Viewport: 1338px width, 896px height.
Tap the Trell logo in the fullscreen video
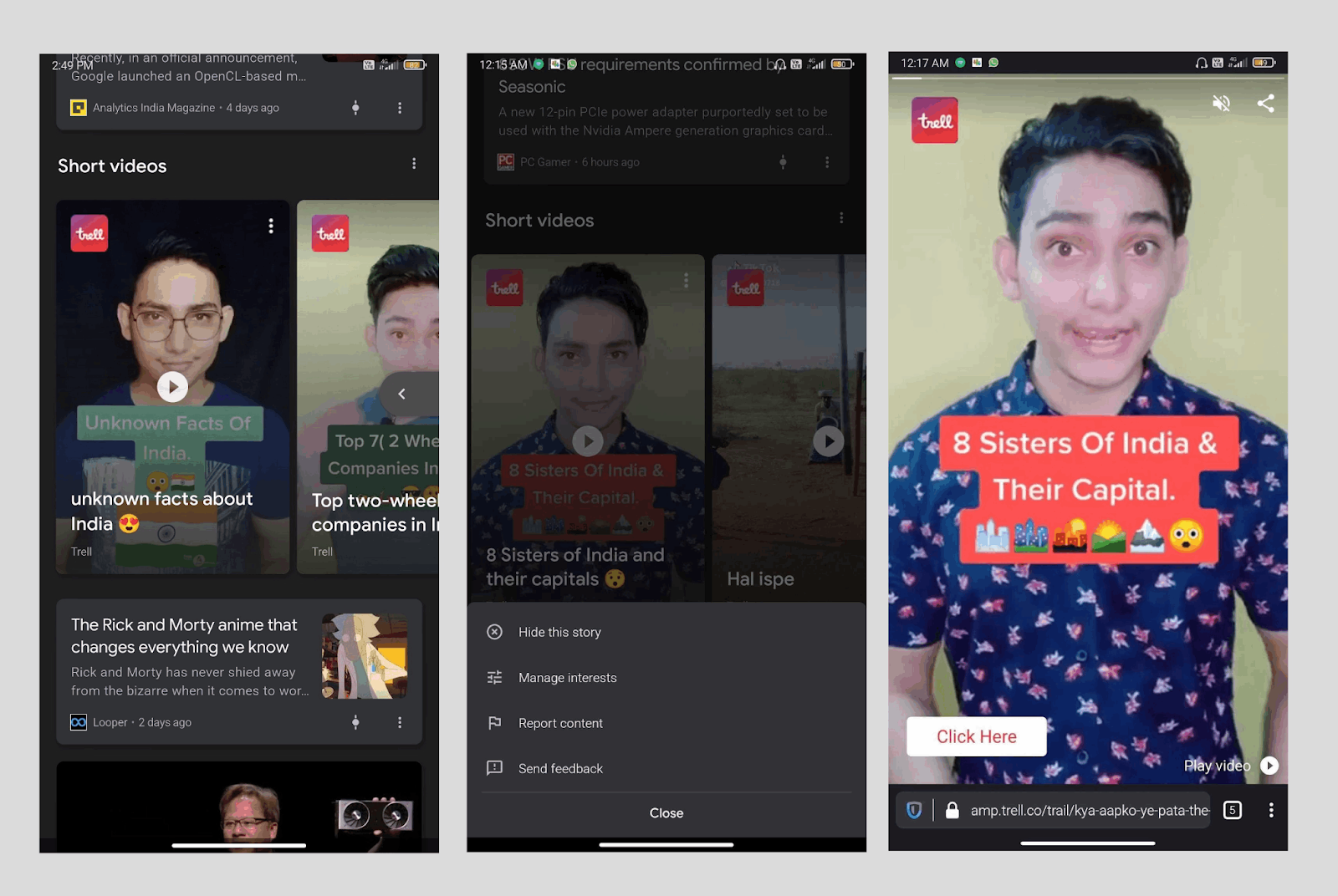935,120
